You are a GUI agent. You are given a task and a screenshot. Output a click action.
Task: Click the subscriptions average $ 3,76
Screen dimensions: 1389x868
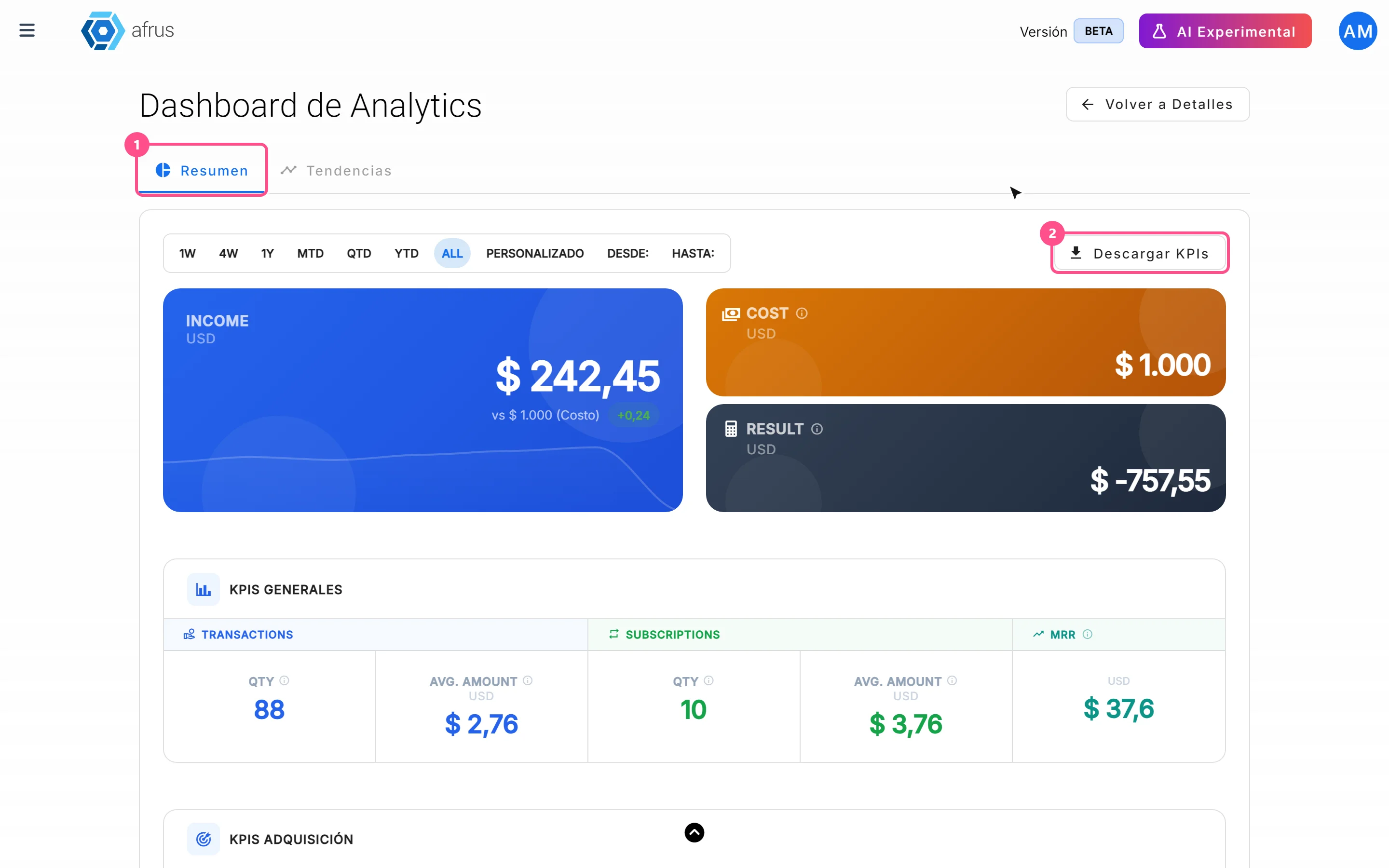[906, 724]
